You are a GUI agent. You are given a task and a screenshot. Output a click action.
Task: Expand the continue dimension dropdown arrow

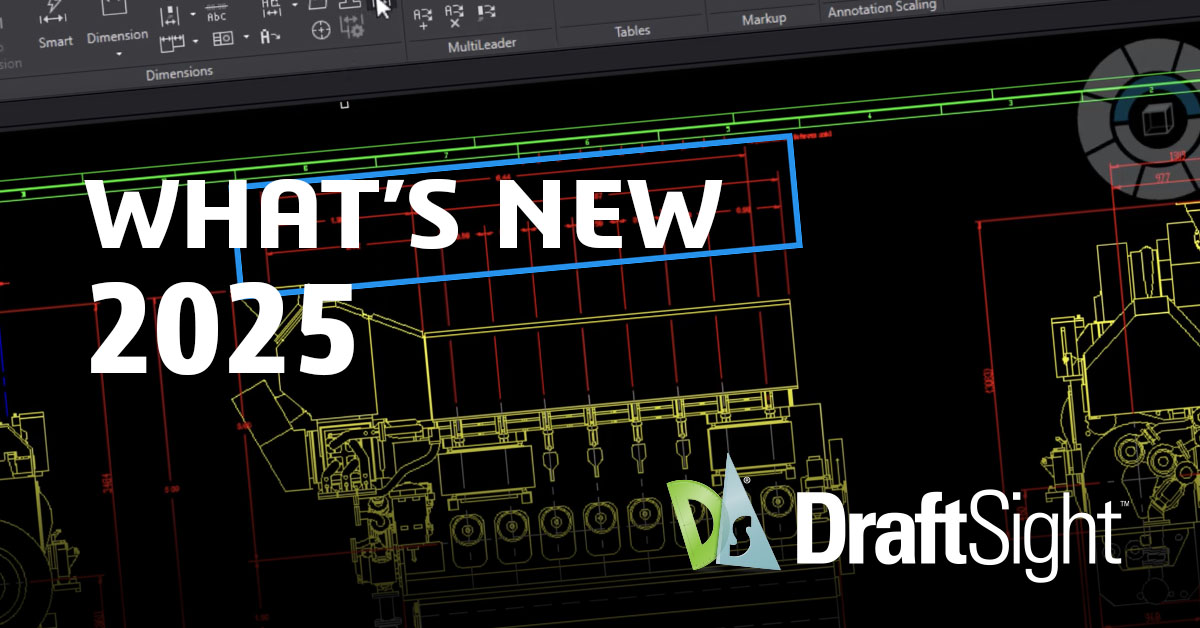pyautogui.click(x=194, y=42)
